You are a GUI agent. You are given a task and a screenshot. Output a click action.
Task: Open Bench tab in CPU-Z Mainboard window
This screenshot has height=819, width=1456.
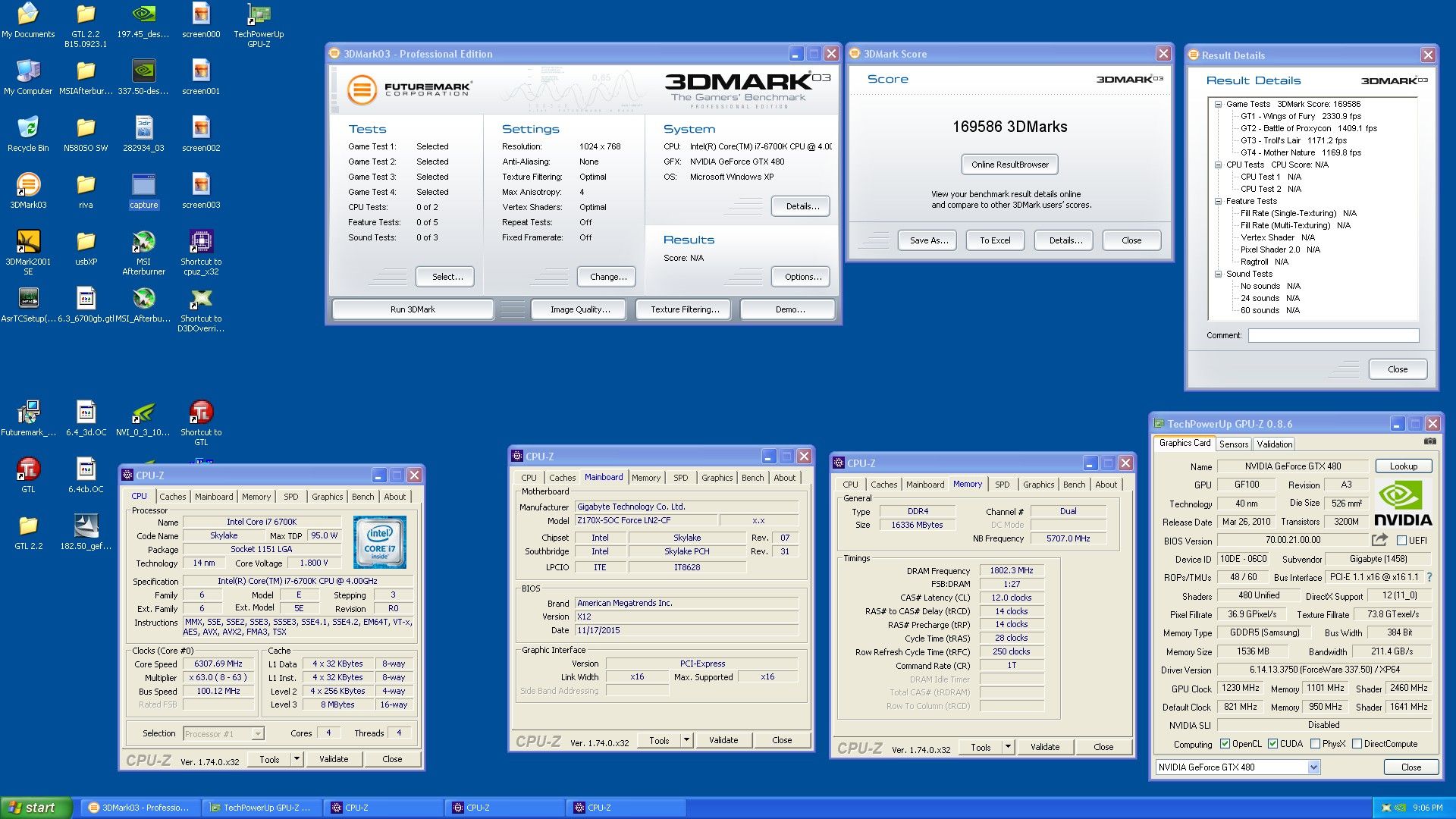752,478
